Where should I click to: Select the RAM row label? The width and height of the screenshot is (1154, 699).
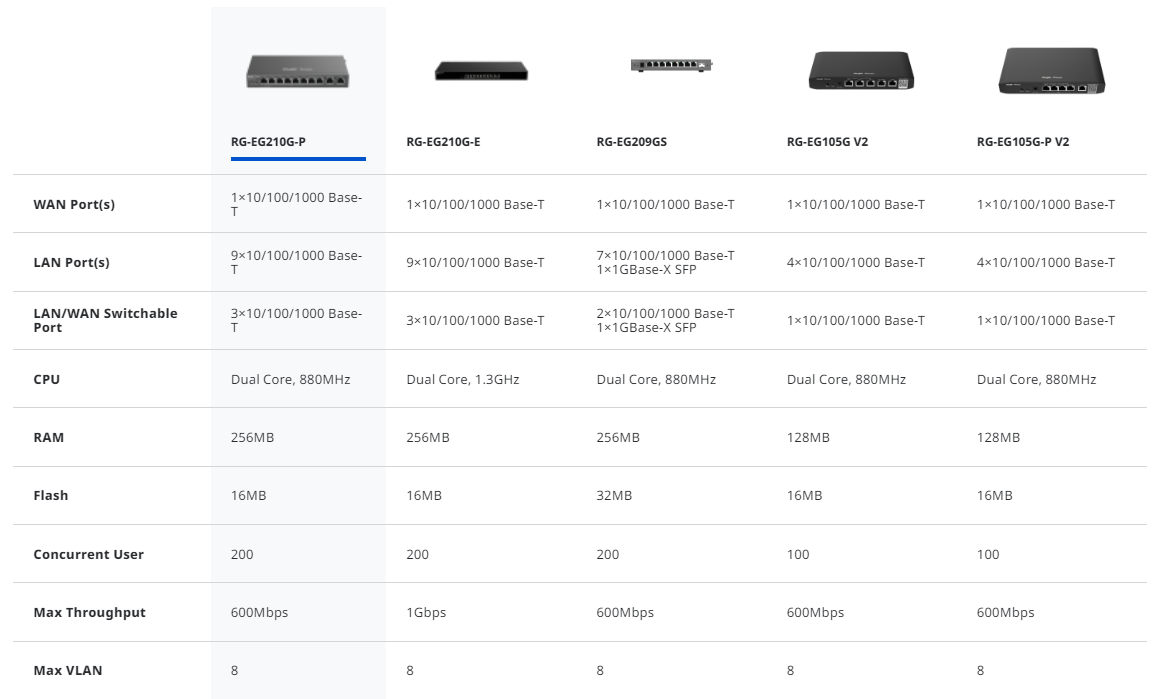[x=48, y=438]
